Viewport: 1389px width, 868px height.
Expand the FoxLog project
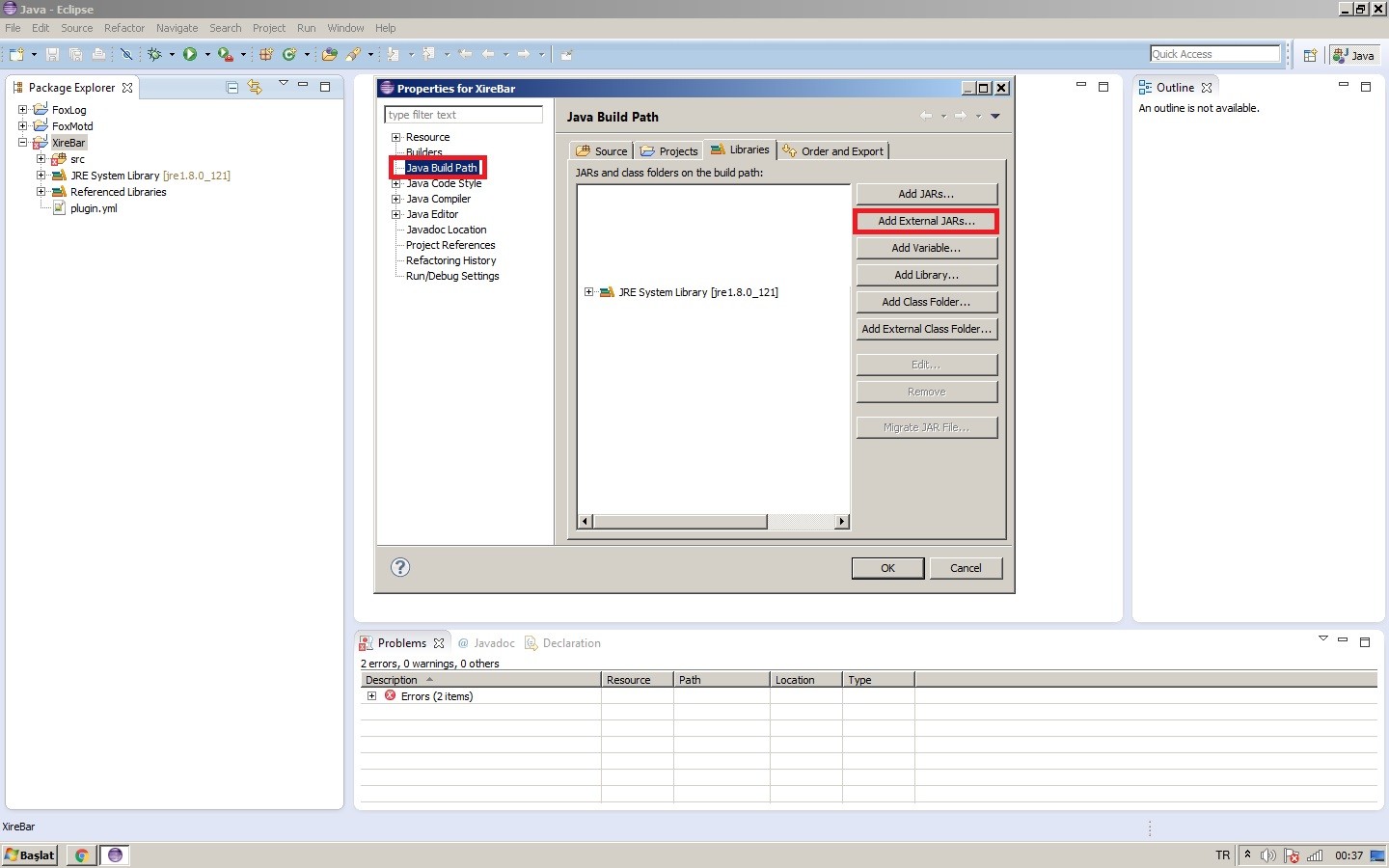click(x=22, y=109)
